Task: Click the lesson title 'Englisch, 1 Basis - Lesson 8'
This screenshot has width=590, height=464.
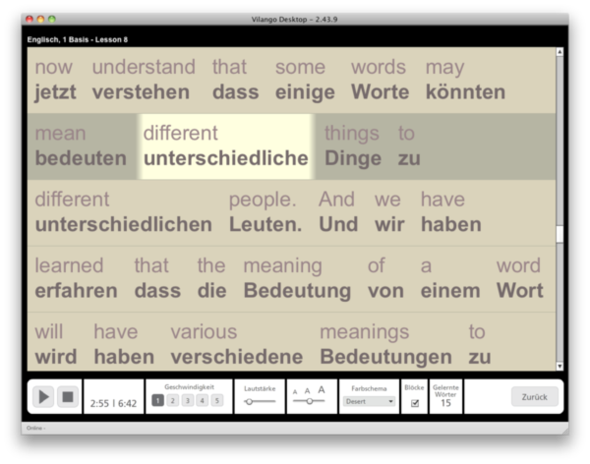Action: [x=78, y=40]
